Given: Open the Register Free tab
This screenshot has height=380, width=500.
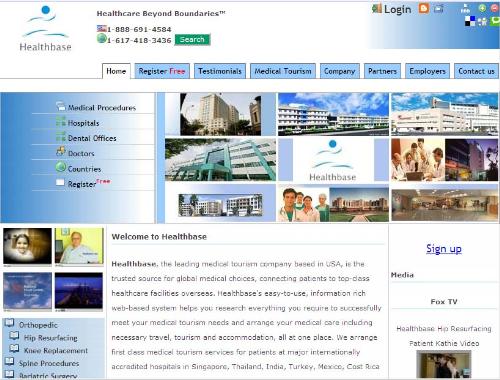Looking at the screenshot, I should tap(162, 71).
